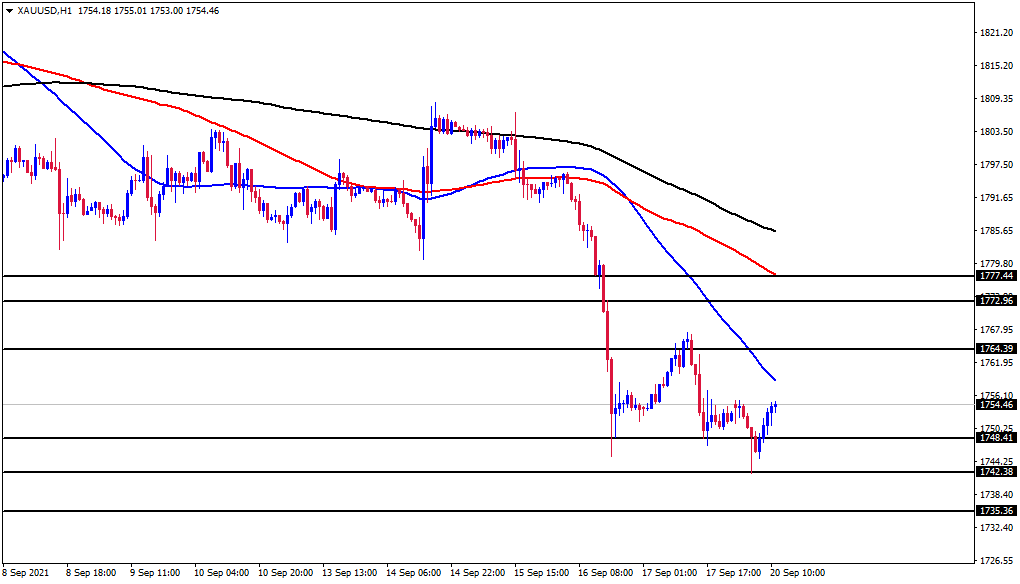The height and width of the screenshot is (584, 1020).
Task: Select the black moving average line end
Action: click(774, 231)
